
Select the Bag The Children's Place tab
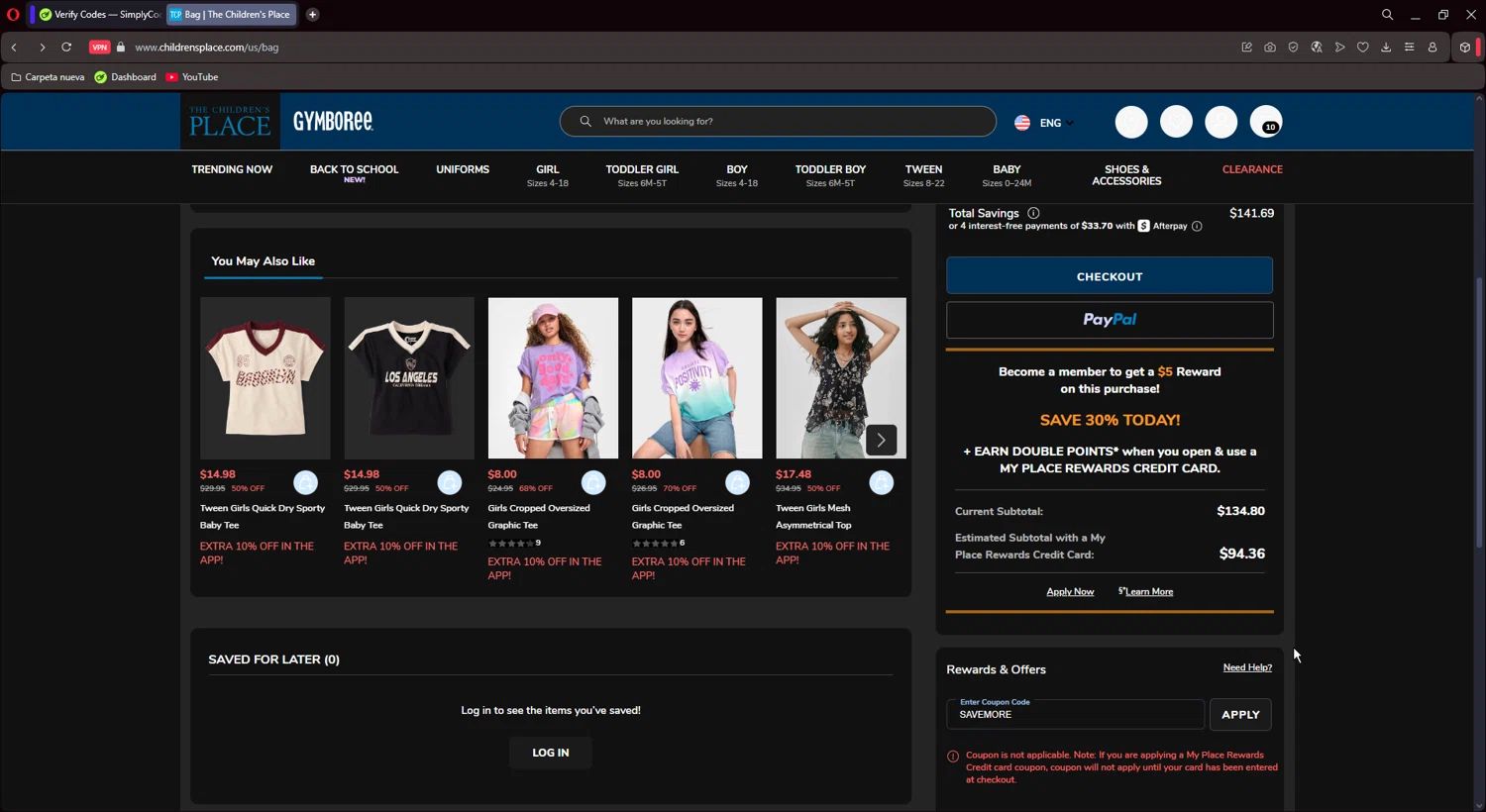click(x=231, y=14)
